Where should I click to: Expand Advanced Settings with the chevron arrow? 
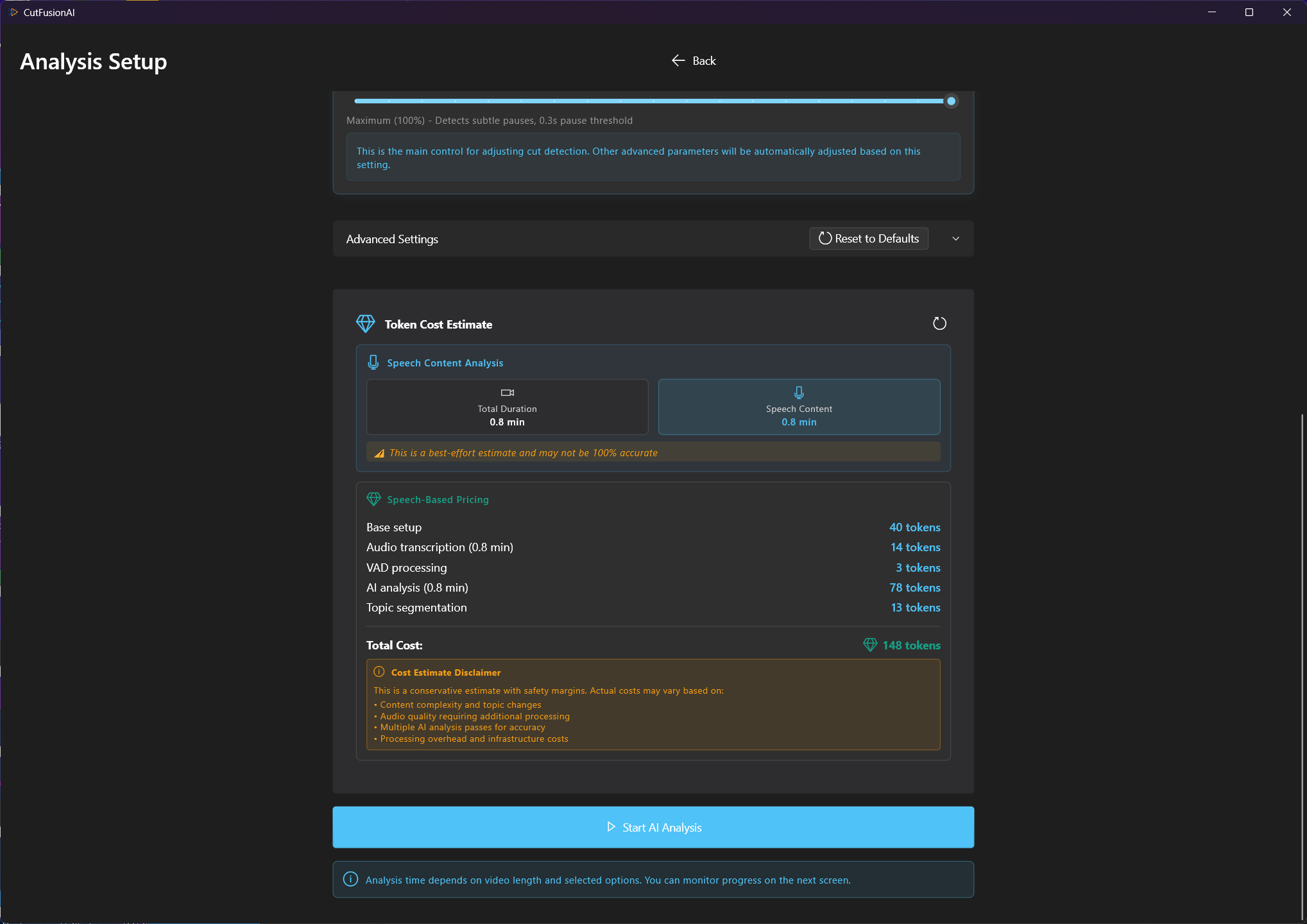pyautogui.click(x=955, y=239)
